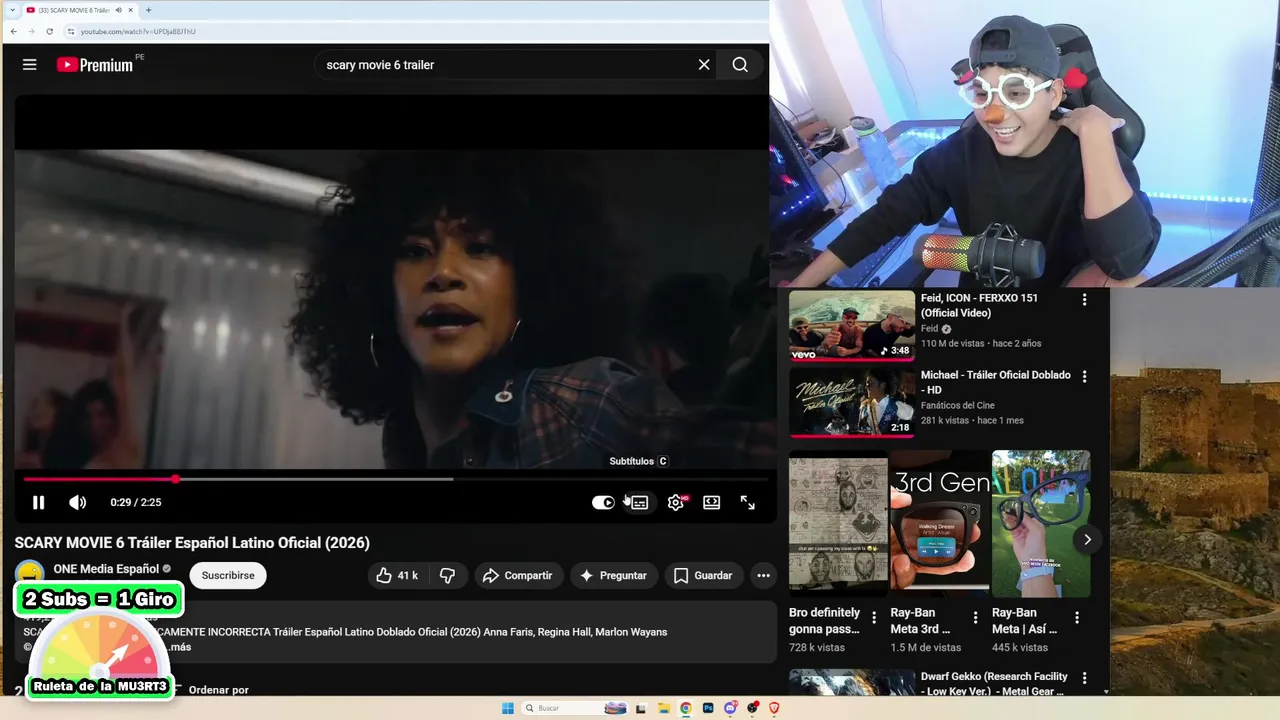The image size is (1280, 720).
Task: Open Fanáticos del Cine channel name
Action: tap(958, 405)
